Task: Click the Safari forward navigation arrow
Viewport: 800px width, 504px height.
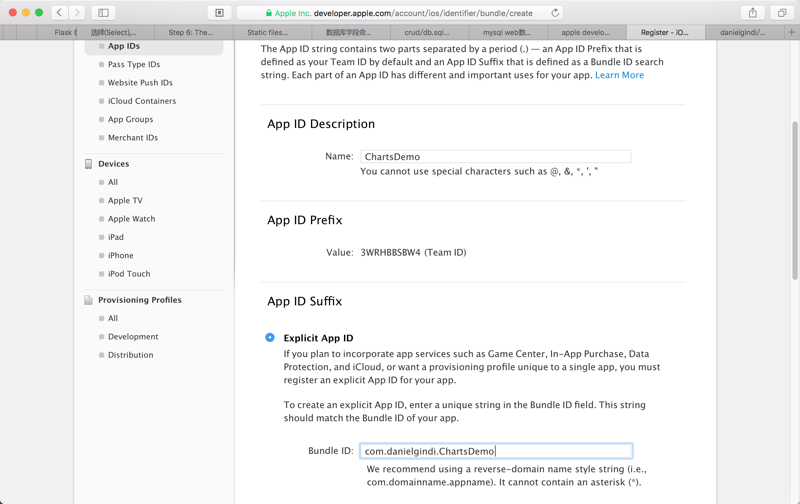Action: (x=77, y=13)
